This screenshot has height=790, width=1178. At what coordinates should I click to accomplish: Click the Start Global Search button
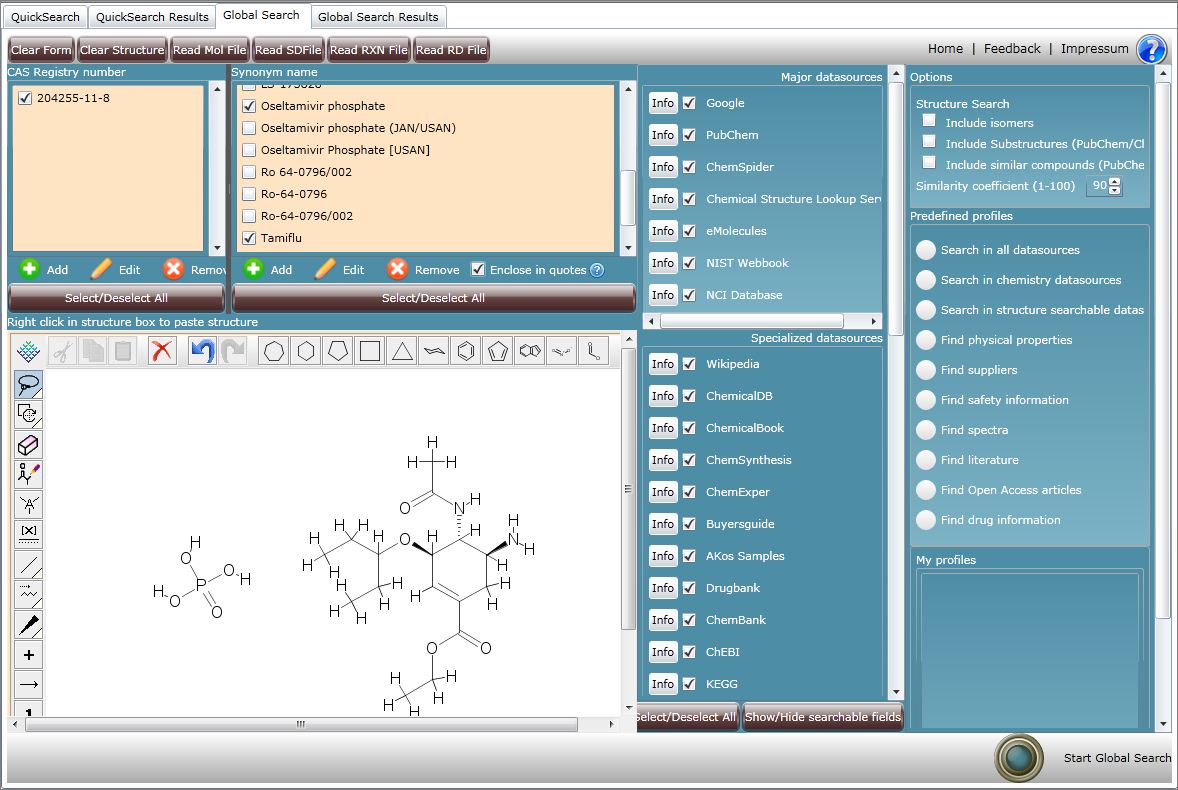tap(1019, 757)
